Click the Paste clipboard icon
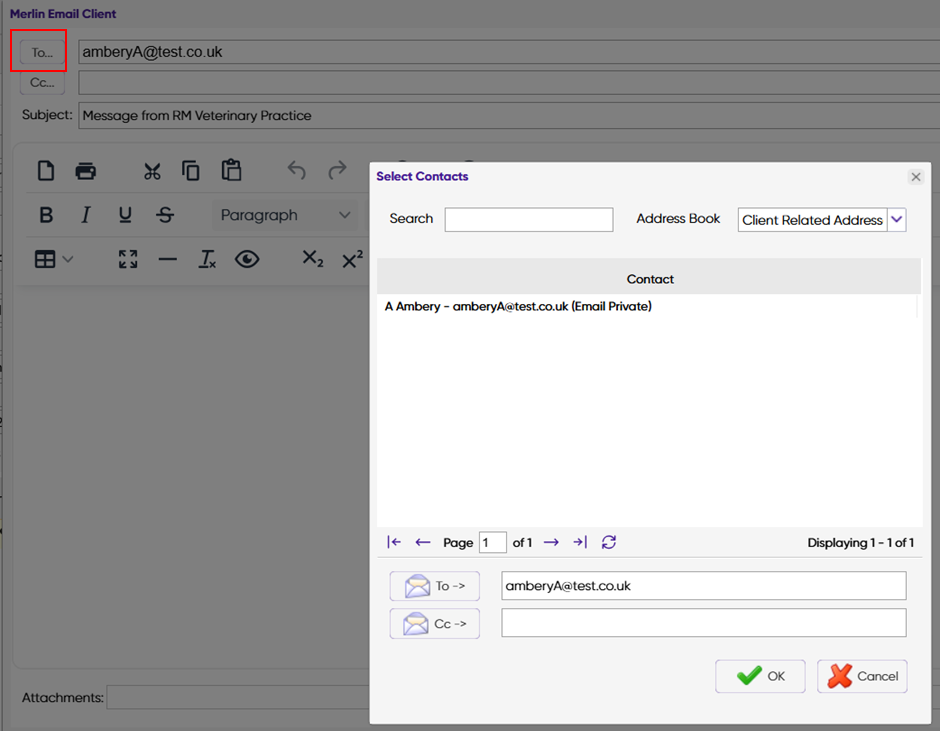Screen dimensions: 940x731 pos(231,170)
